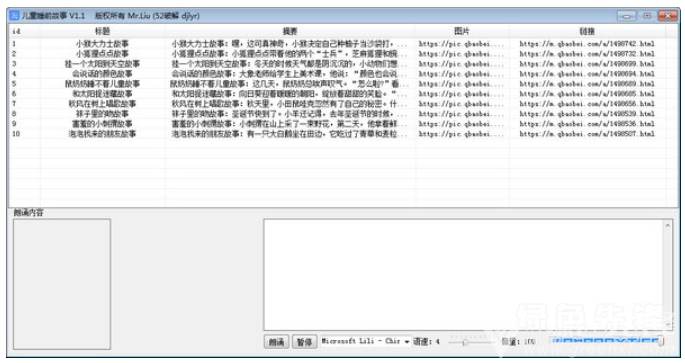The height and width of the screenshot is (363, 685).
Task: Click the 标题 column header
Action: click(103, 31)
